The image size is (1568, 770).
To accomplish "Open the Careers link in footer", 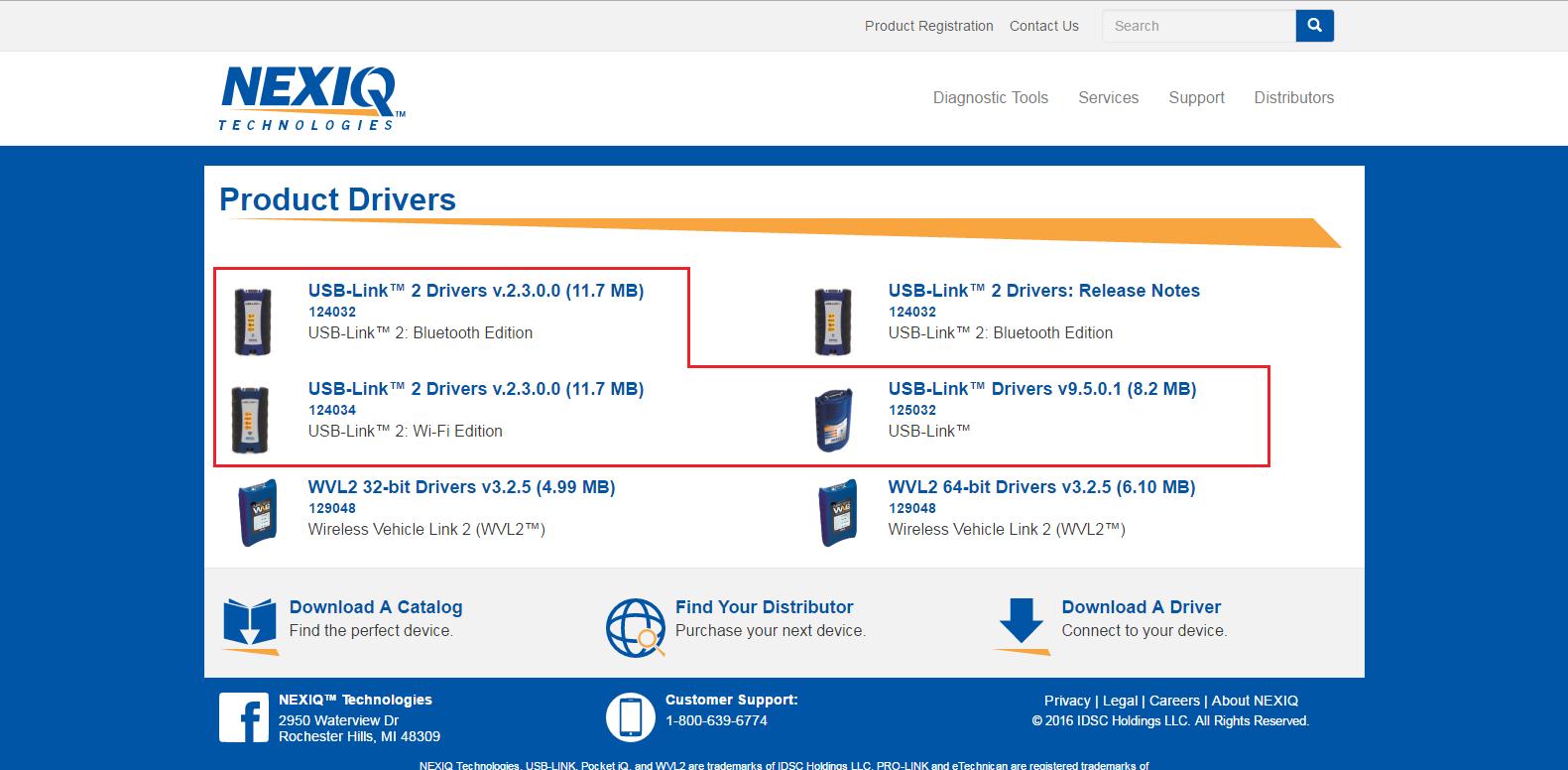I will click(x=1174, y=701).
